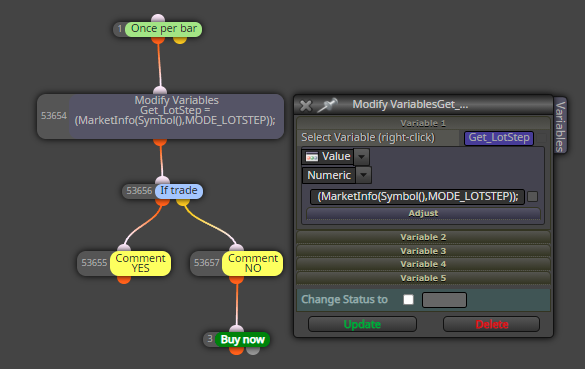
Task: Open the Numeric dropdown arrow
Action: [x=364, y=175]
